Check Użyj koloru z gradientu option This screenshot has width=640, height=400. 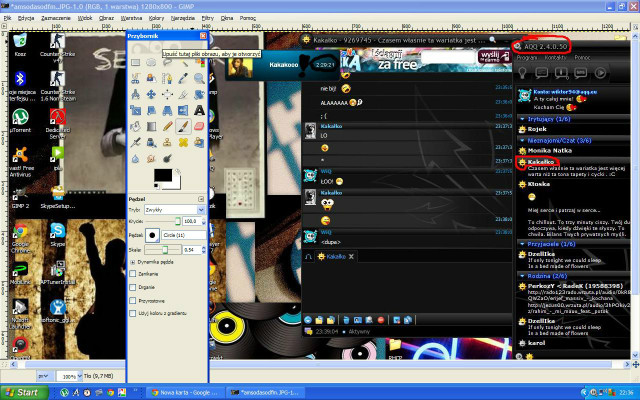click(x=133, y=313)
